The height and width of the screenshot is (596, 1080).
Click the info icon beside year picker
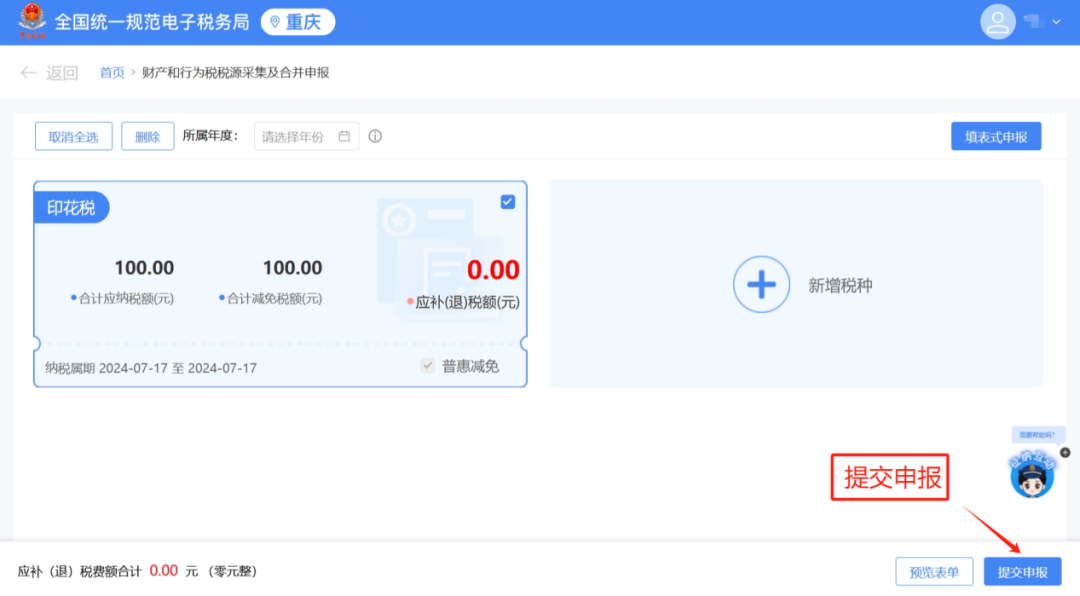click(x=375, y=136)
